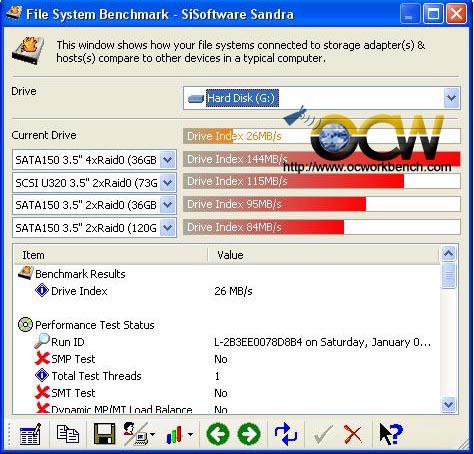Image resolution: width=474 pixels, height=454 pixels.
Task: Save results with the floppy disk icon
Action: click(x=104, y=434)
